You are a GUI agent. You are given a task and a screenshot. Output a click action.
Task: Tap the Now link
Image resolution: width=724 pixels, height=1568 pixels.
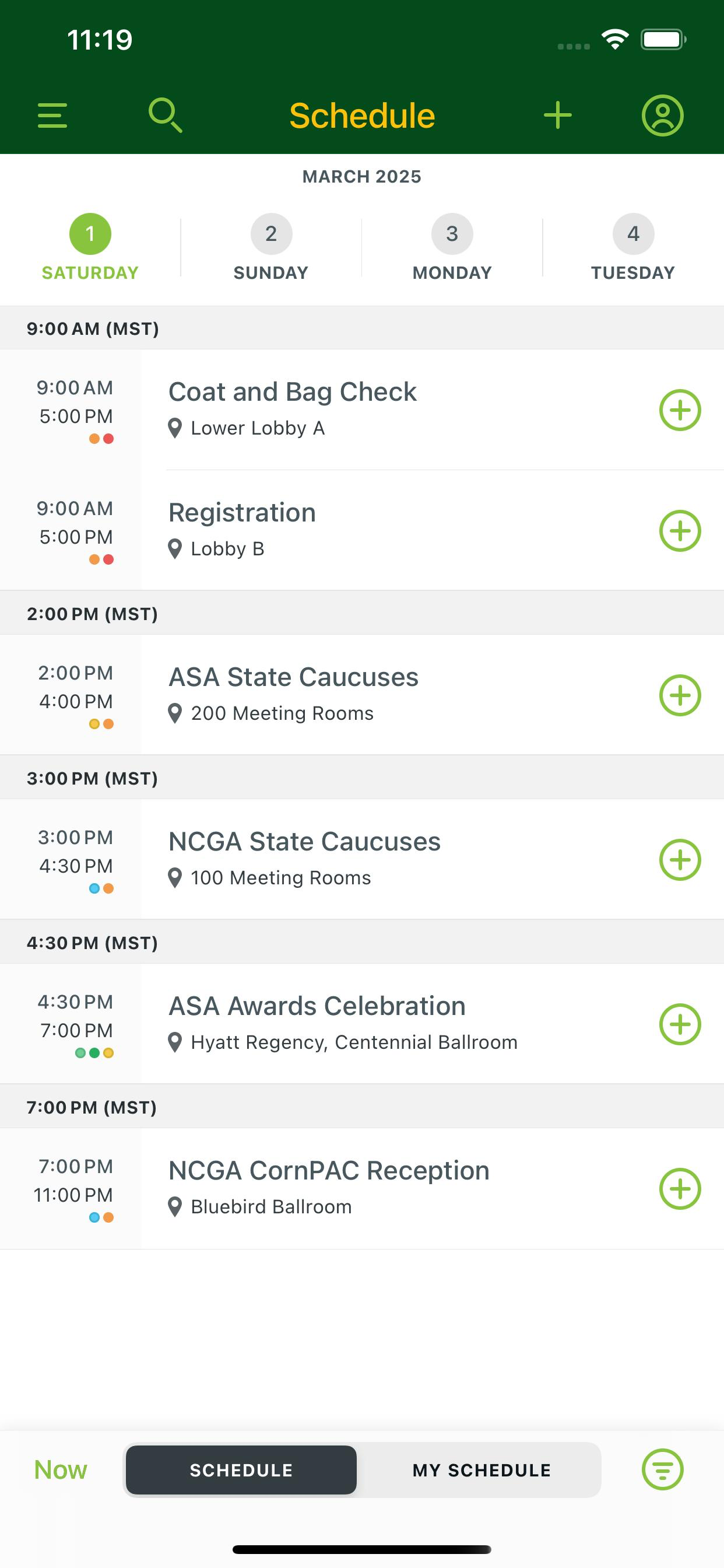[x=60, y=1470]
